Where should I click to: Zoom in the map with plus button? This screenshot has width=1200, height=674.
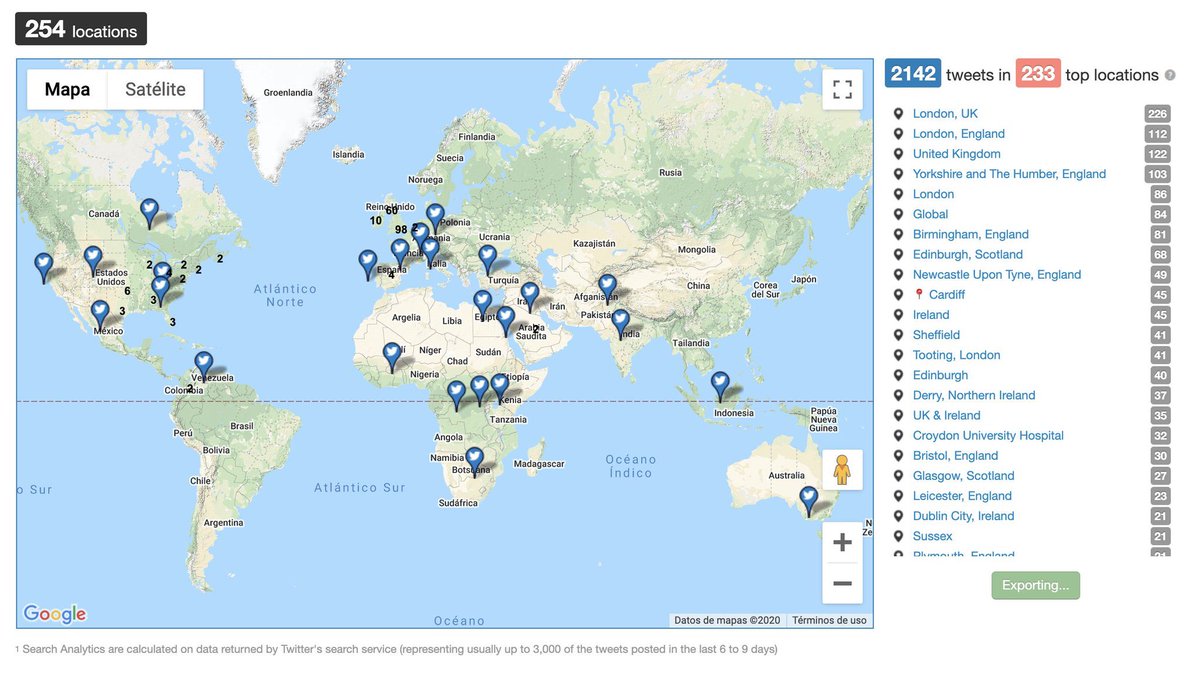coord(842,543)
